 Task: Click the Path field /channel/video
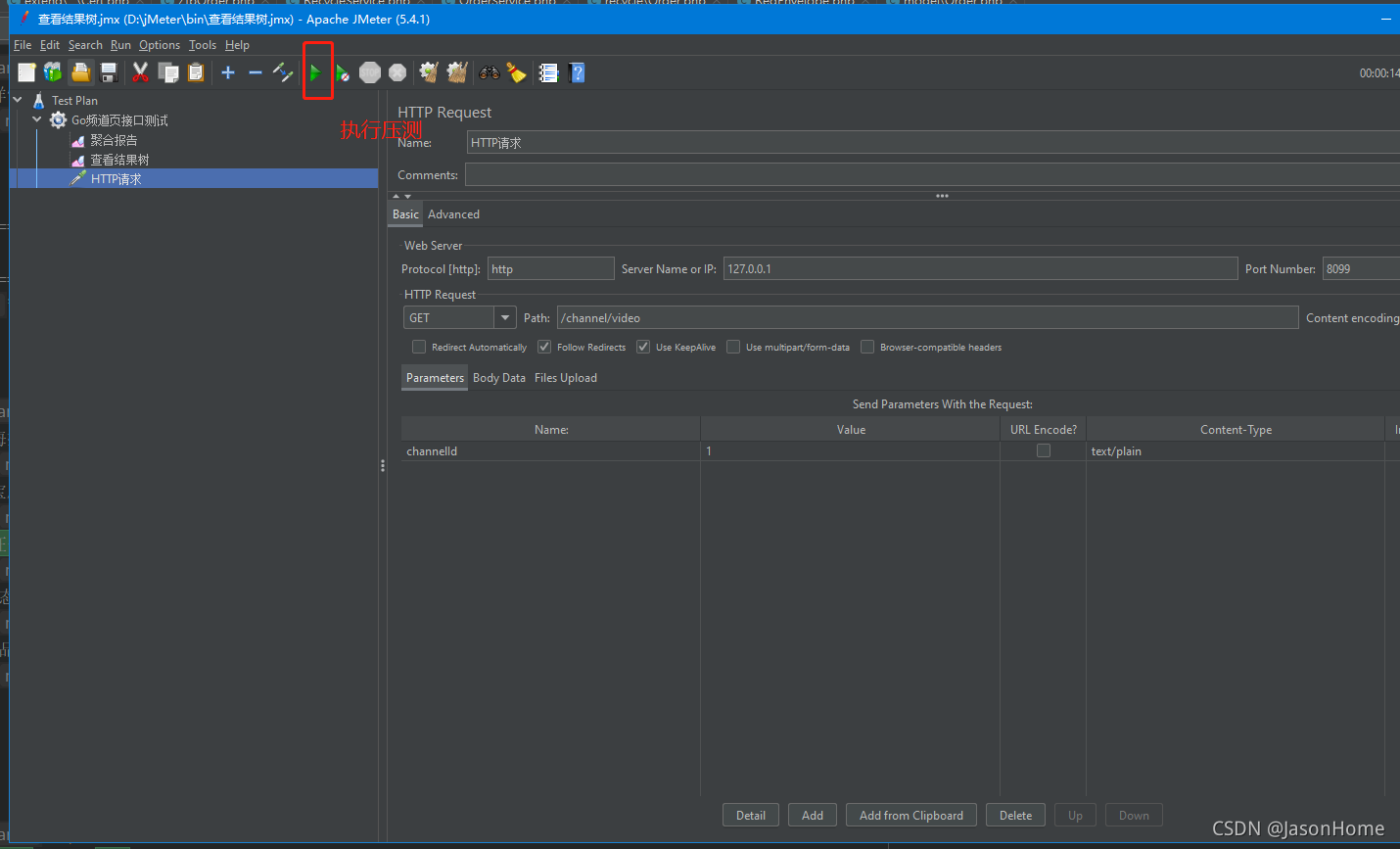point(928,318)
